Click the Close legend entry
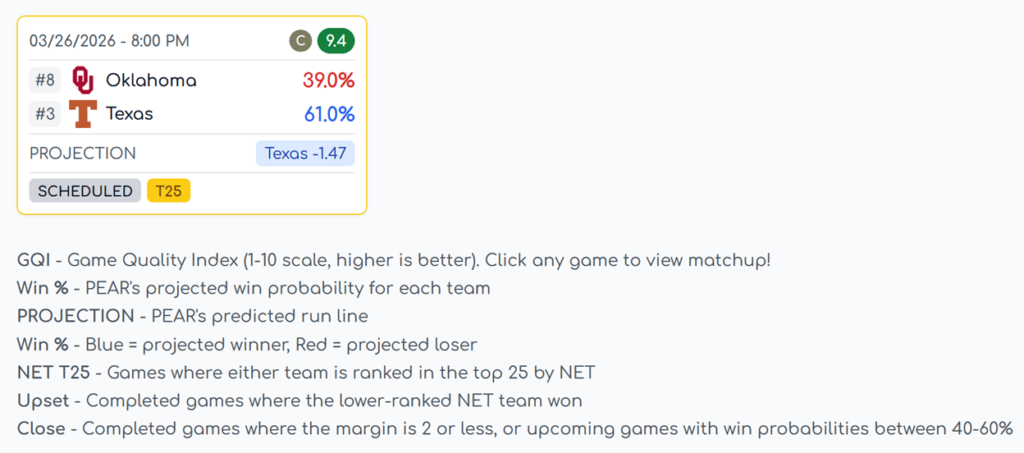Viewport: 1024px width, 453px height. 515,429
